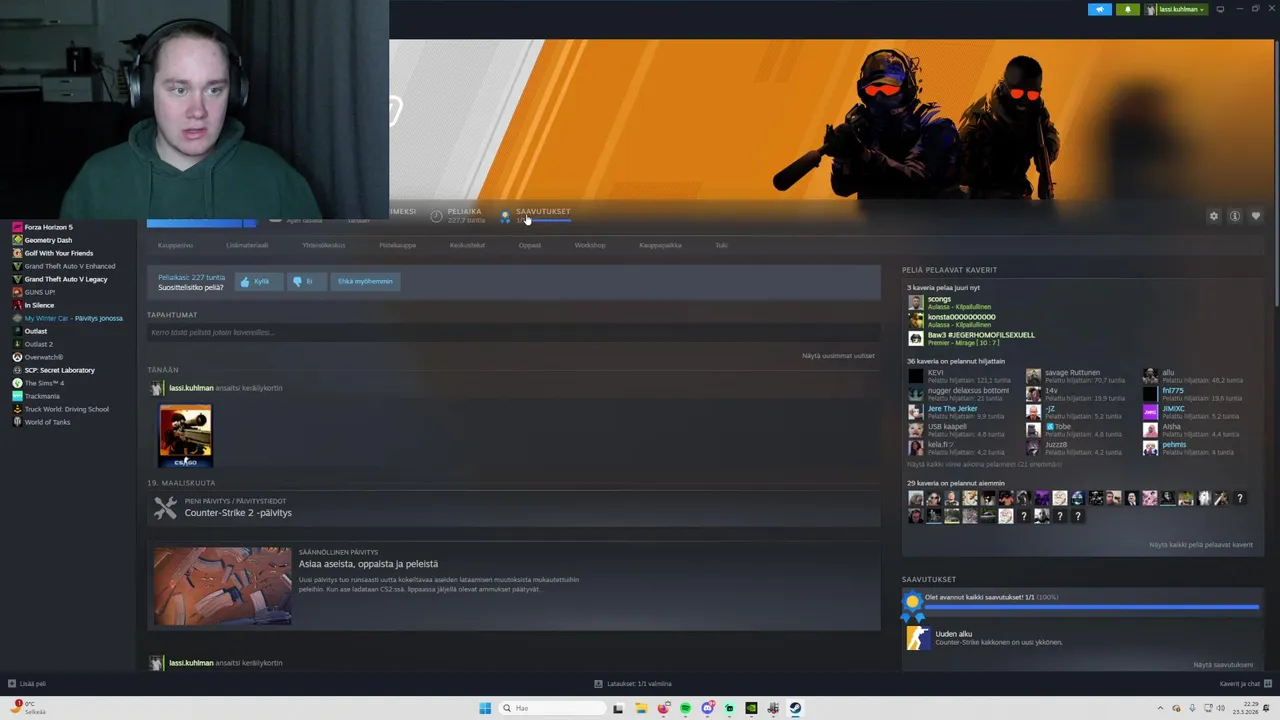Open the Kauppapaikka tab
Image resolution: width=1280 pixels, height=720 pixels.
pos(660,245)
